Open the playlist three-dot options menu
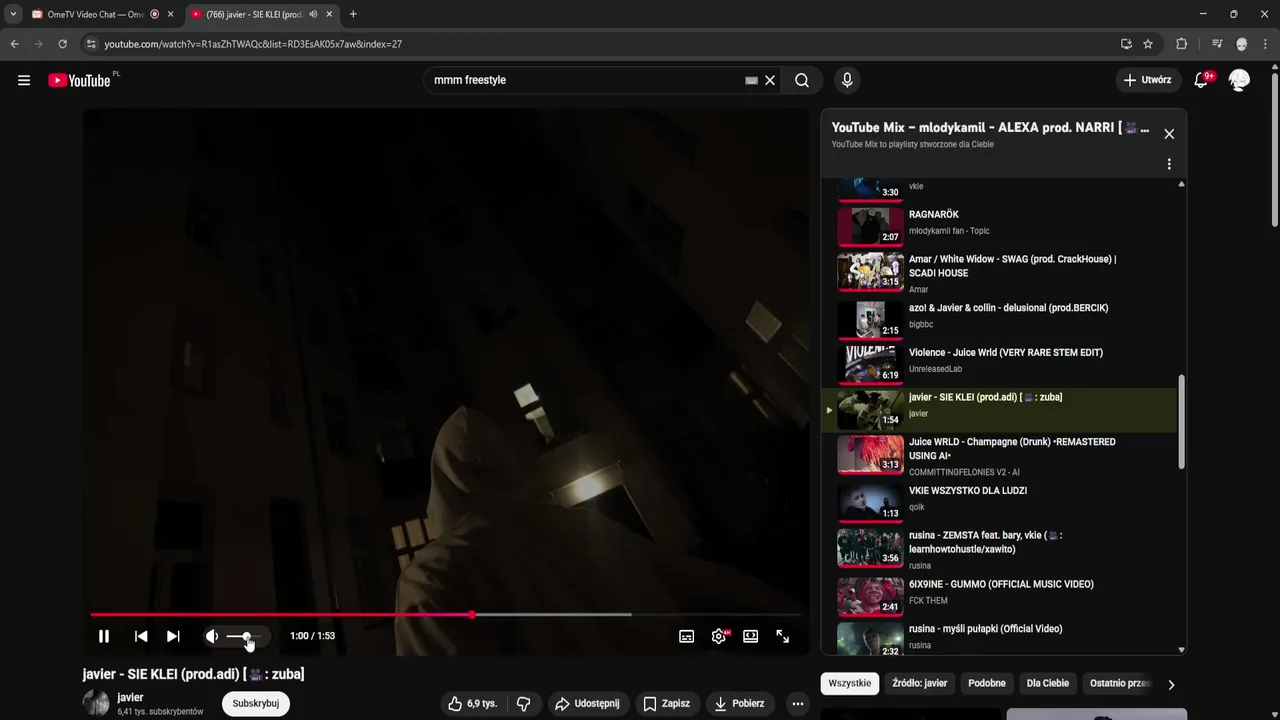This screenshot has width=1280, height=720. pos(1169,164)
